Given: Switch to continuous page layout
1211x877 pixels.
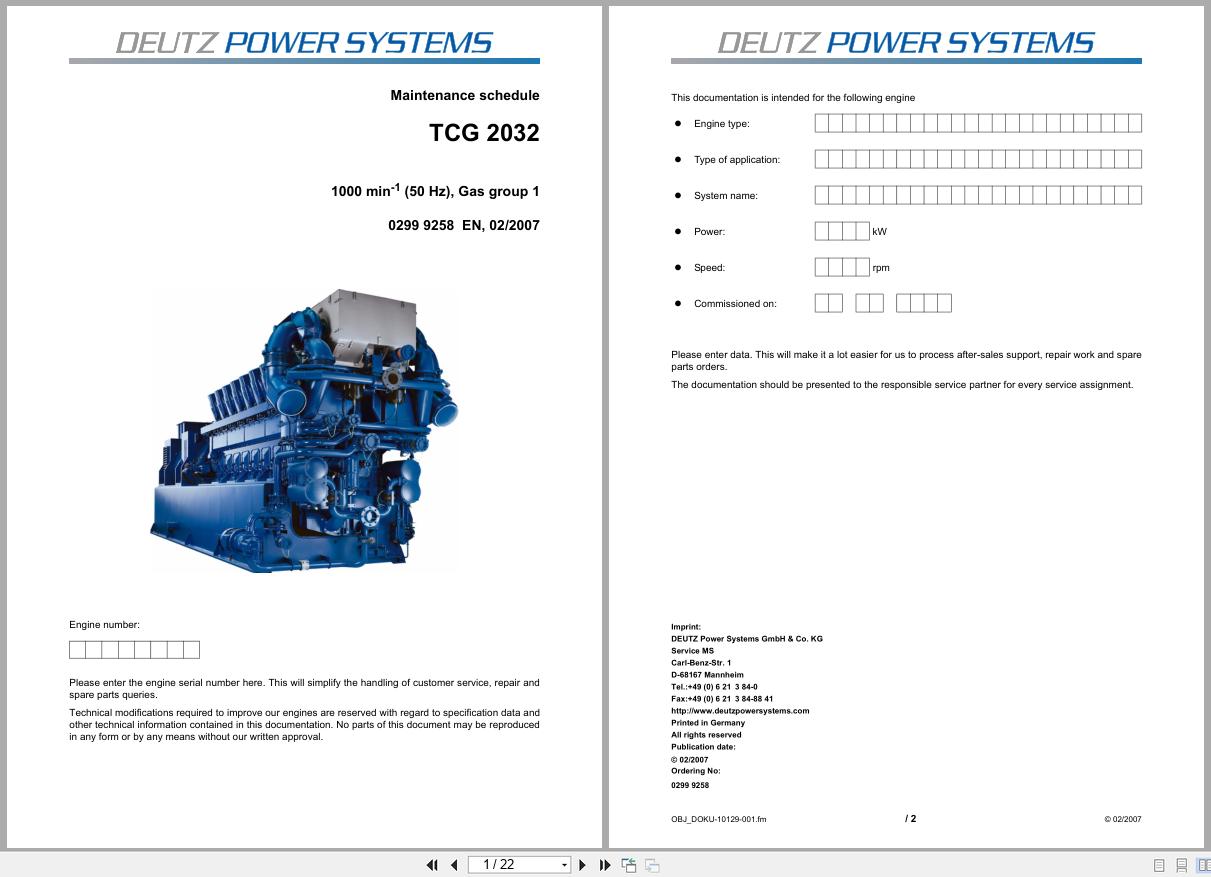Looking at the screenshot, I should point(1181,865).
